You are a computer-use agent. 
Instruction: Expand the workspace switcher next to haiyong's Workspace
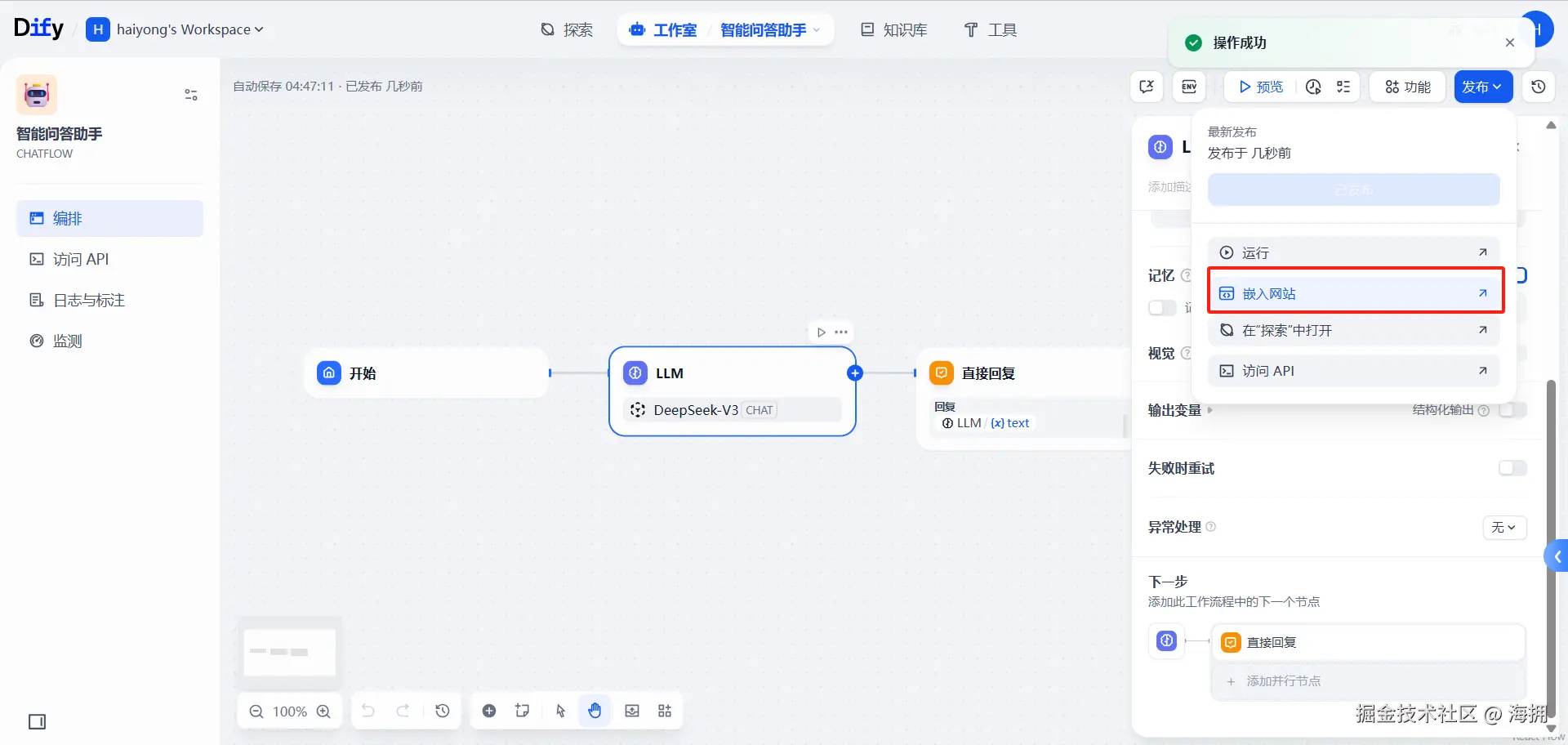(x=260, y=29)
